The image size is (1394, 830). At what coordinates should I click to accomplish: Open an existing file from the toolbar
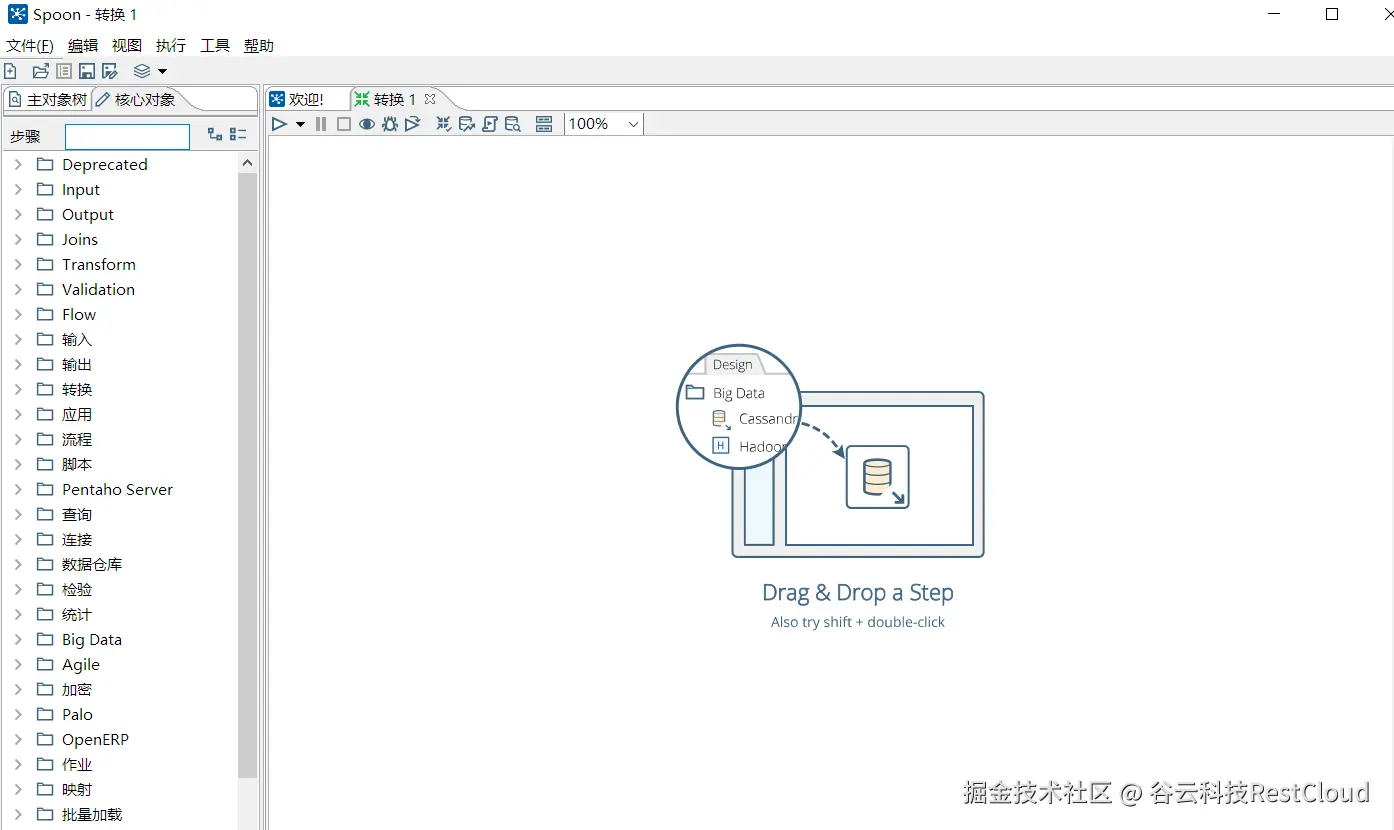40,71
